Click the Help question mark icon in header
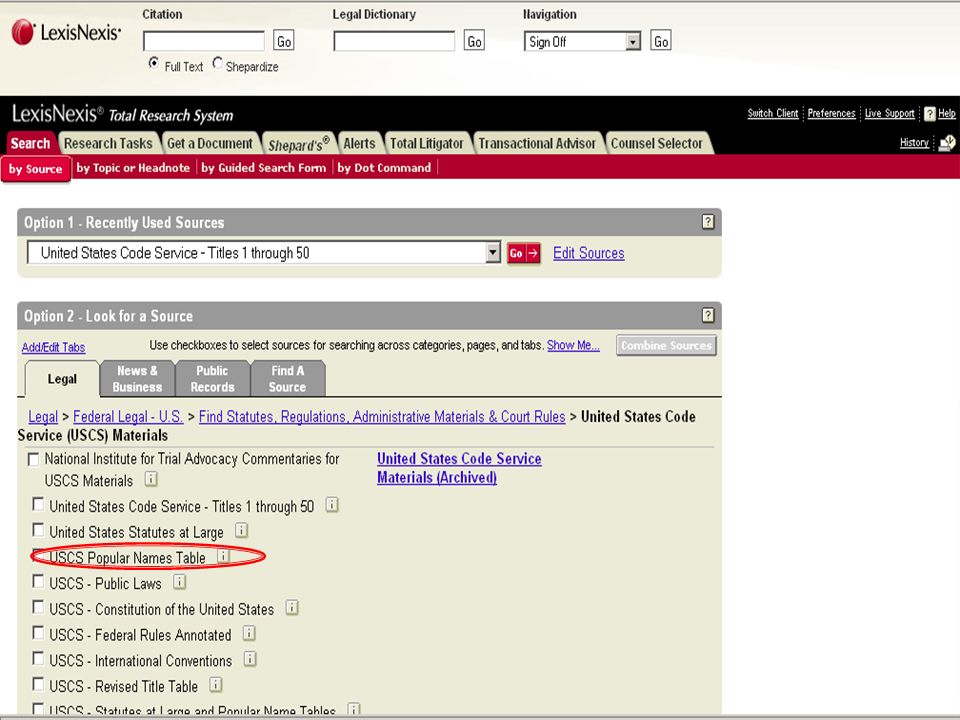This screenshot has height=720, width=960. click(929, 114)
